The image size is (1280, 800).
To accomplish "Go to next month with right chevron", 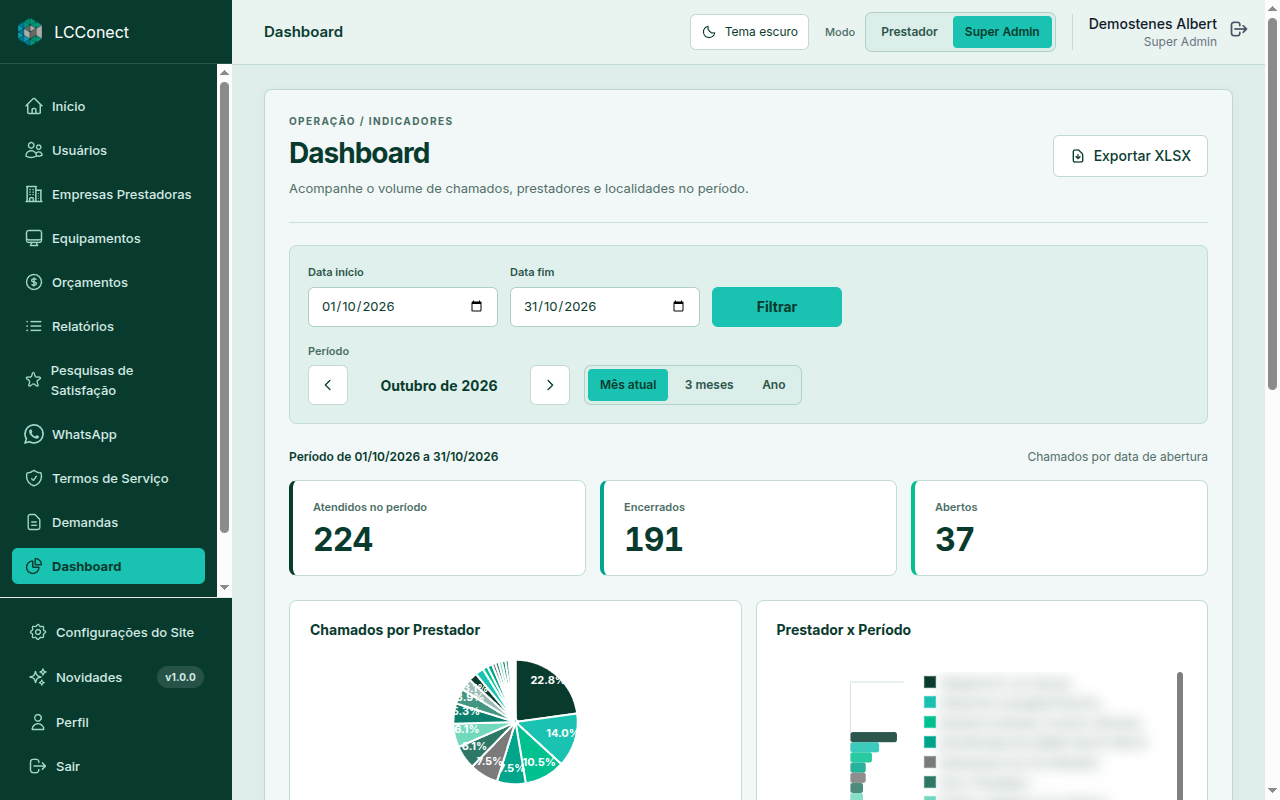I will coord(550,385).
